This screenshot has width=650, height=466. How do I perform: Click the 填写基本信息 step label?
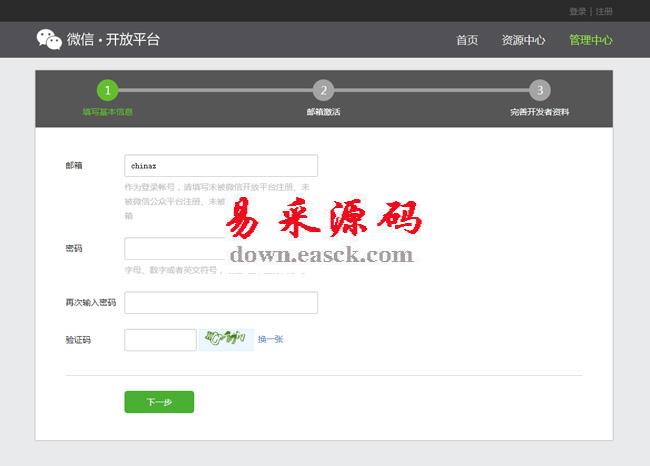tap(107, 112)
